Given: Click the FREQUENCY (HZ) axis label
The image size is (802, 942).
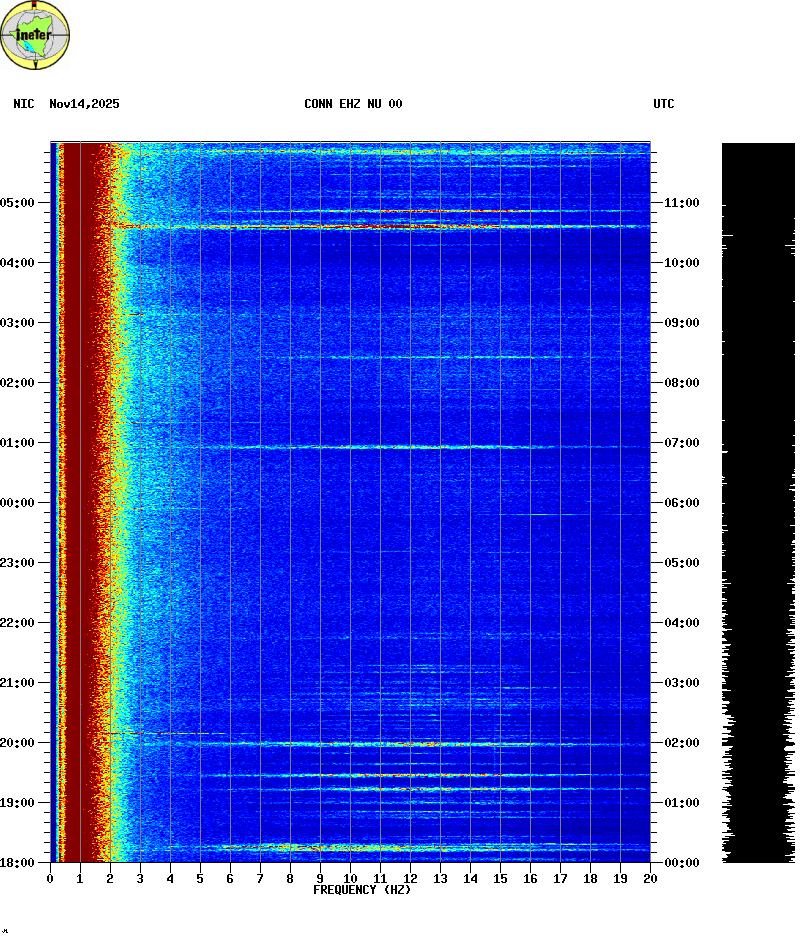Looking at the screenshot, I should click(362, 890).
